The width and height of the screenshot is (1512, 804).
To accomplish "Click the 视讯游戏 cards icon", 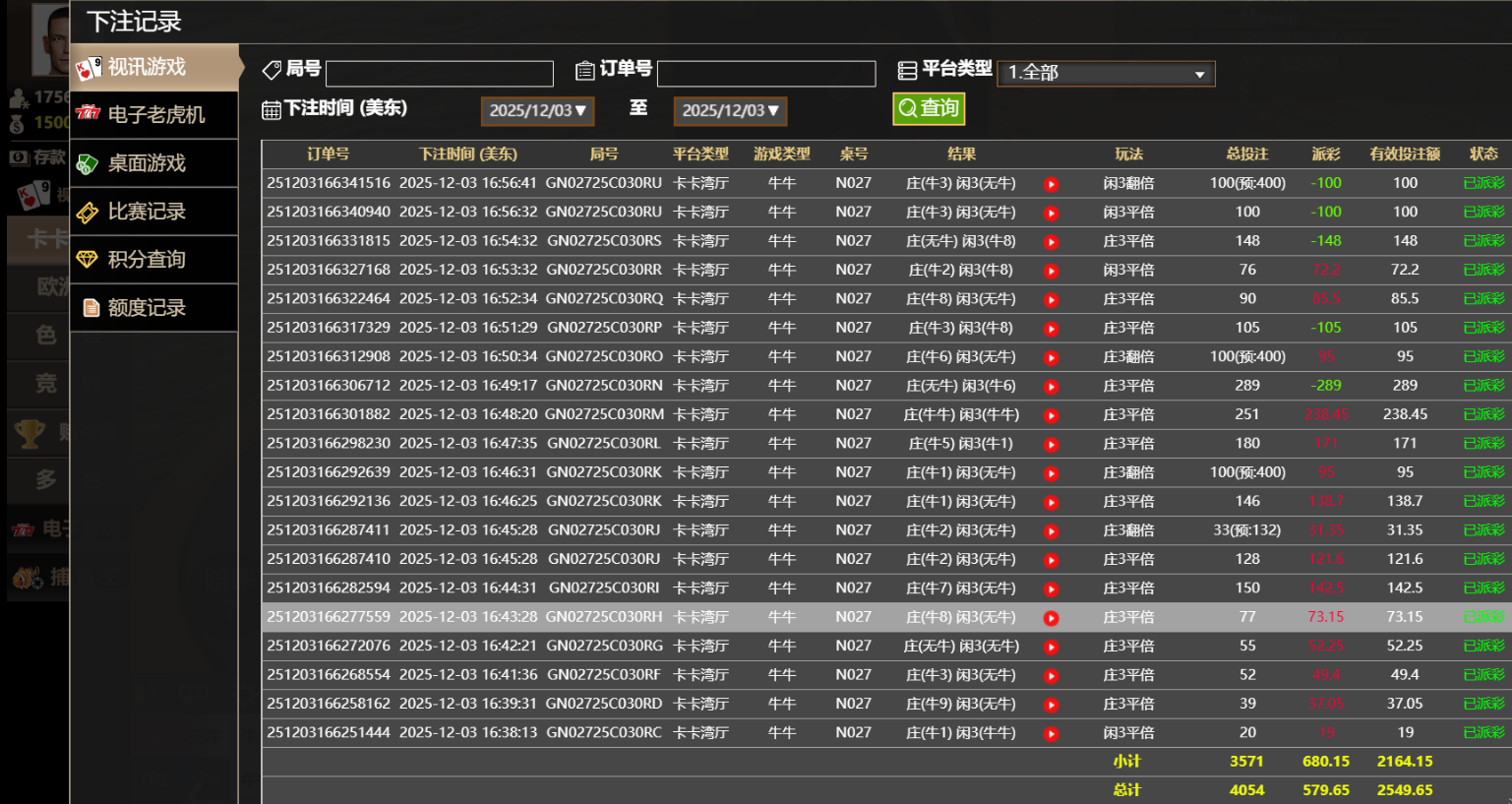I will click(89, 68).
